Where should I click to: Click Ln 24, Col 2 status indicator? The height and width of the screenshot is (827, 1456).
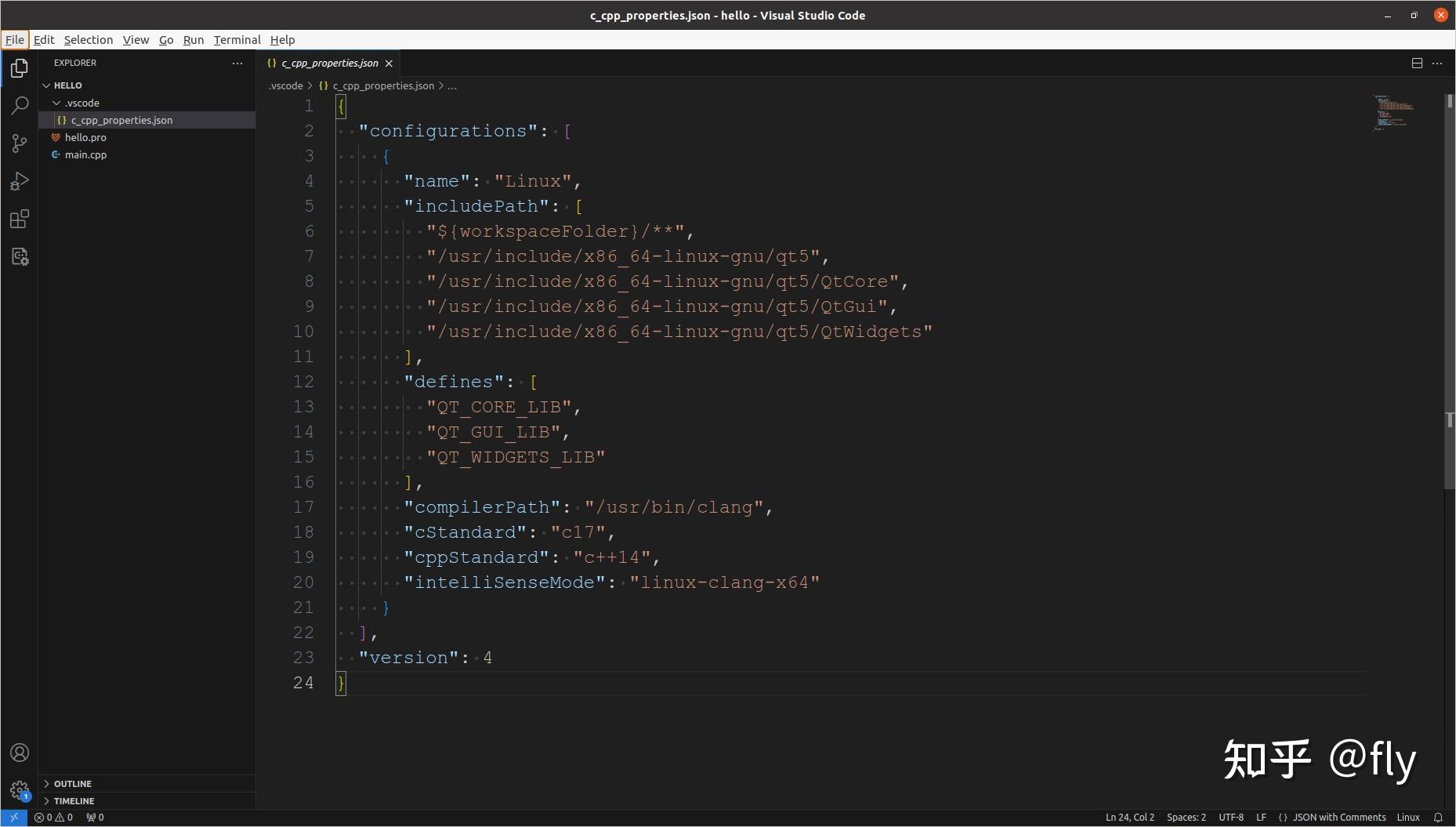click(1130, 817)
